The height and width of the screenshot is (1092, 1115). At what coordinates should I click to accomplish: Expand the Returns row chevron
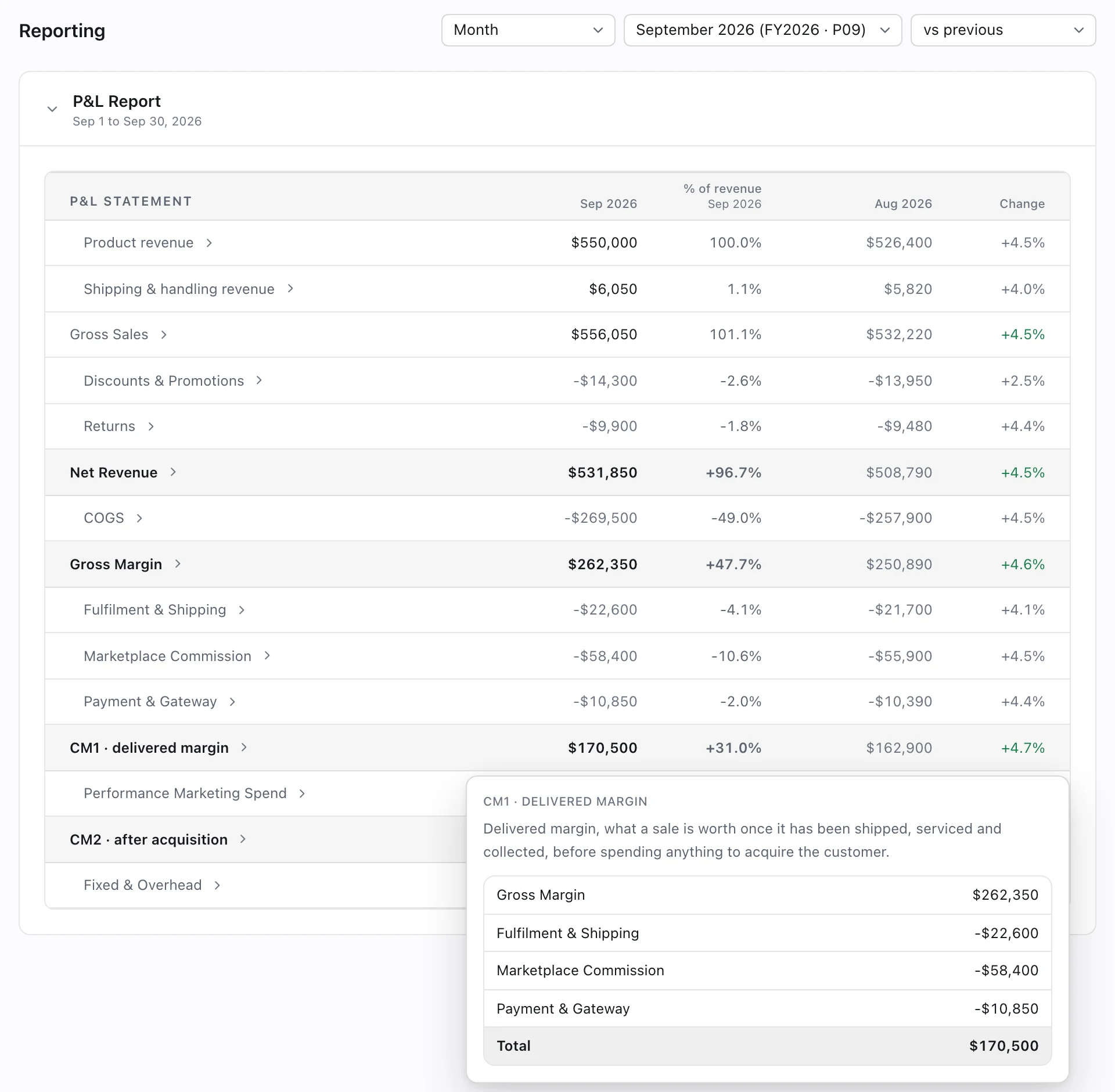(151, 426)
